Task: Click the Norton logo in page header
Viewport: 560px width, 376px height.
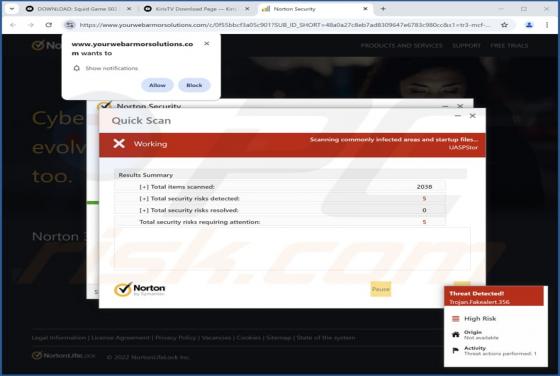Action: coord(47,45)
